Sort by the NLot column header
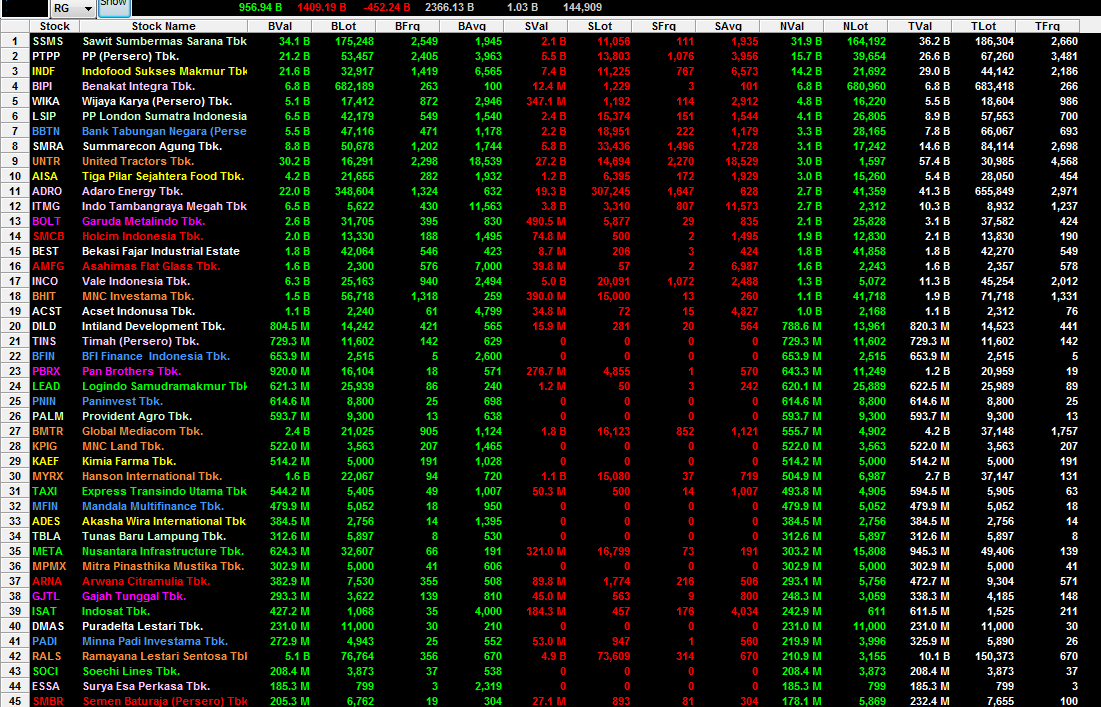The image size is (1101, 707). pos(855,26)
